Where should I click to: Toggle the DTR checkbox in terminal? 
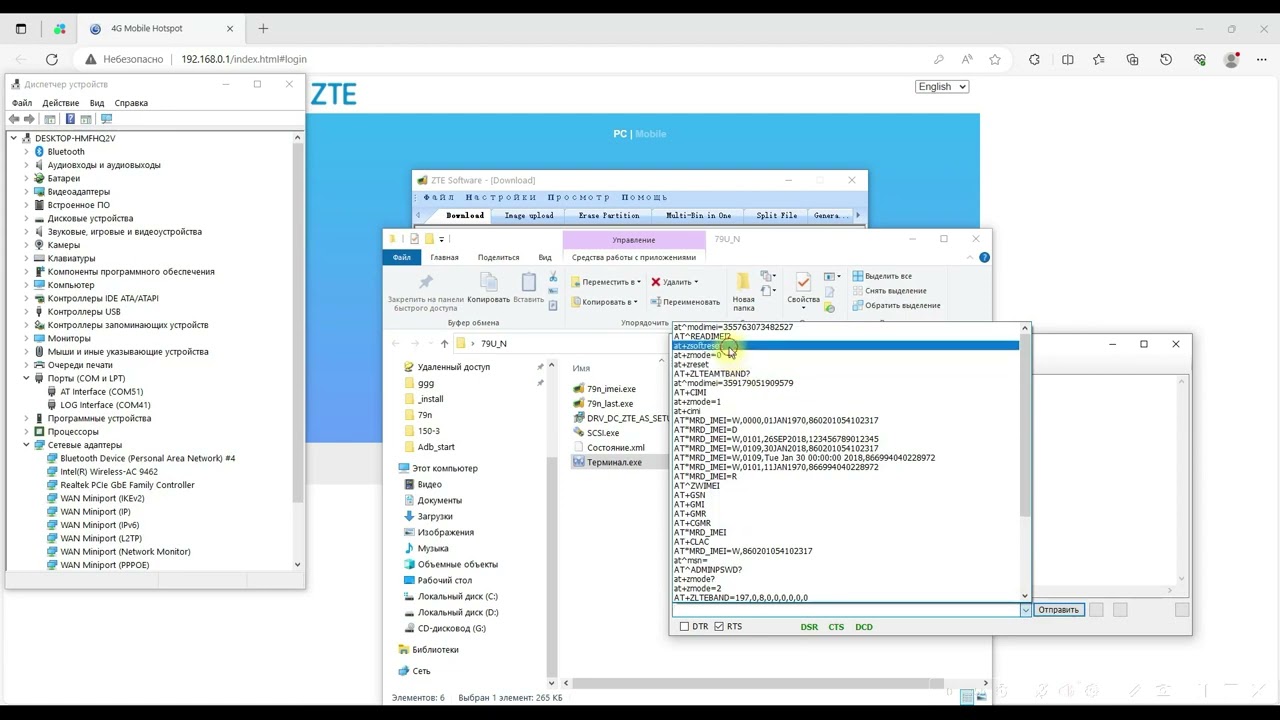click(685, 627)
